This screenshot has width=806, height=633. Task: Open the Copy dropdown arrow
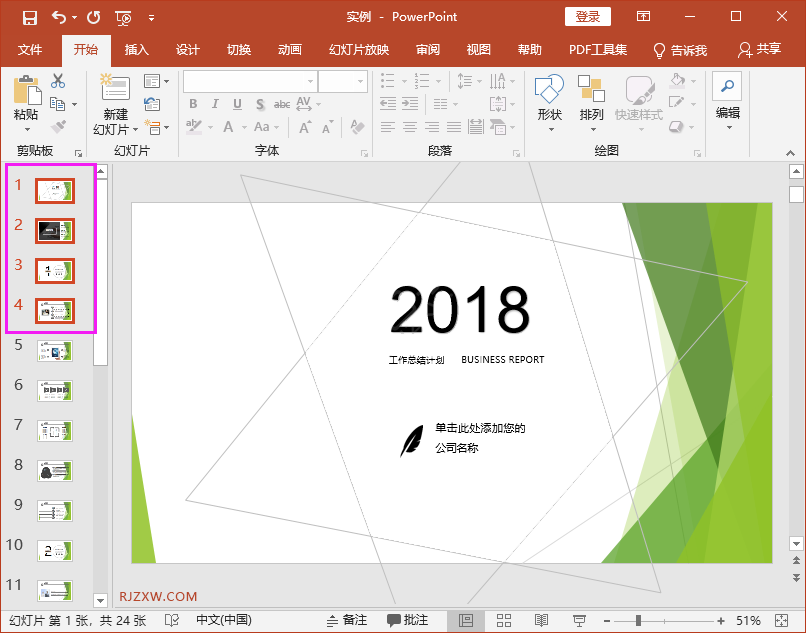pos(75,104)
